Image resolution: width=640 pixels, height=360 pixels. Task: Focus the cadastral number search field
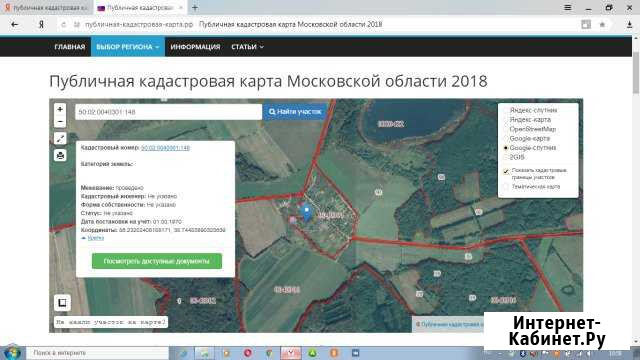168,112
